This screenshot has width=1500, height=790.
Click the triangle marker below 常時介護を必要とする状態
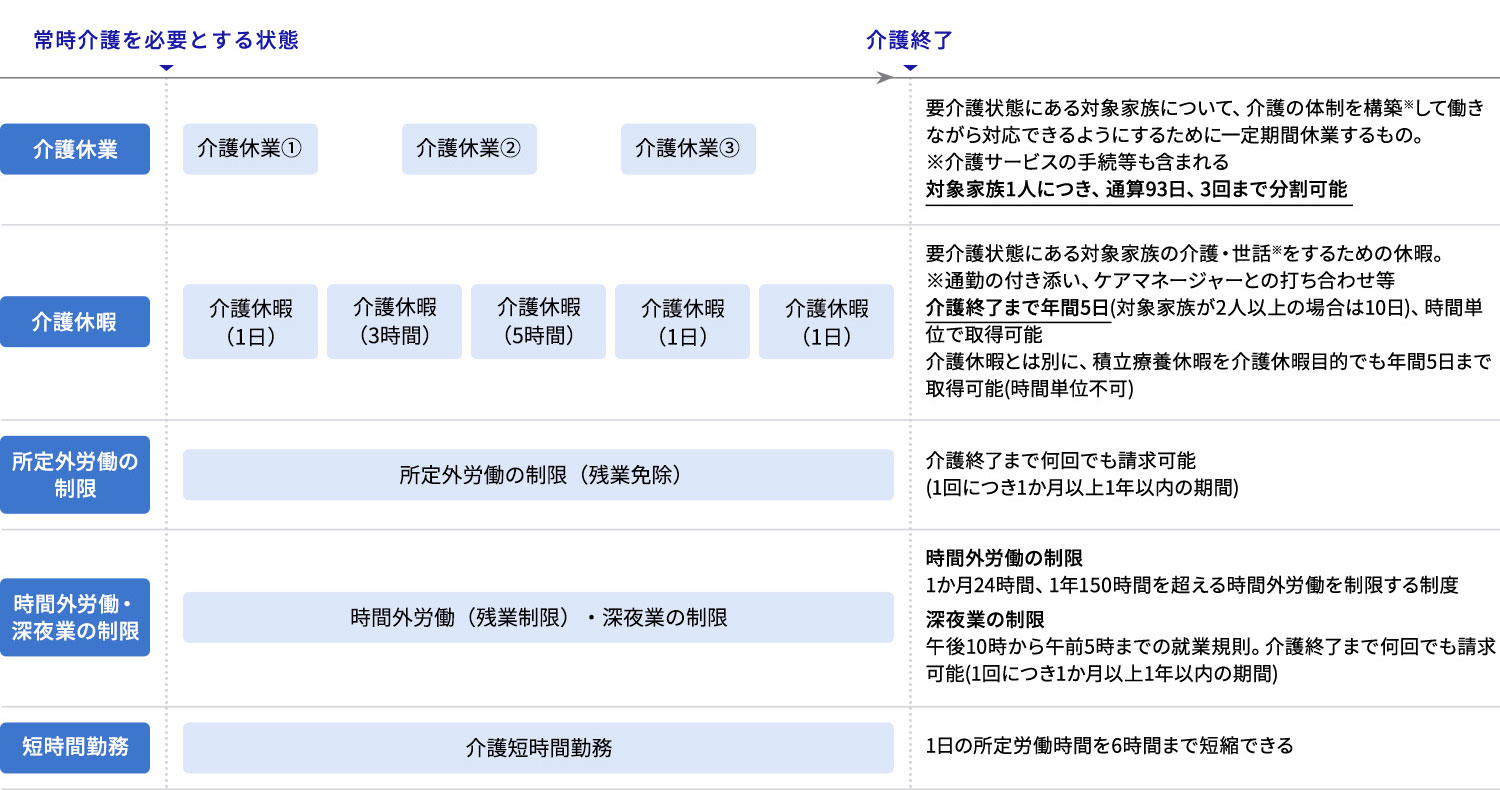coord(166,68)
